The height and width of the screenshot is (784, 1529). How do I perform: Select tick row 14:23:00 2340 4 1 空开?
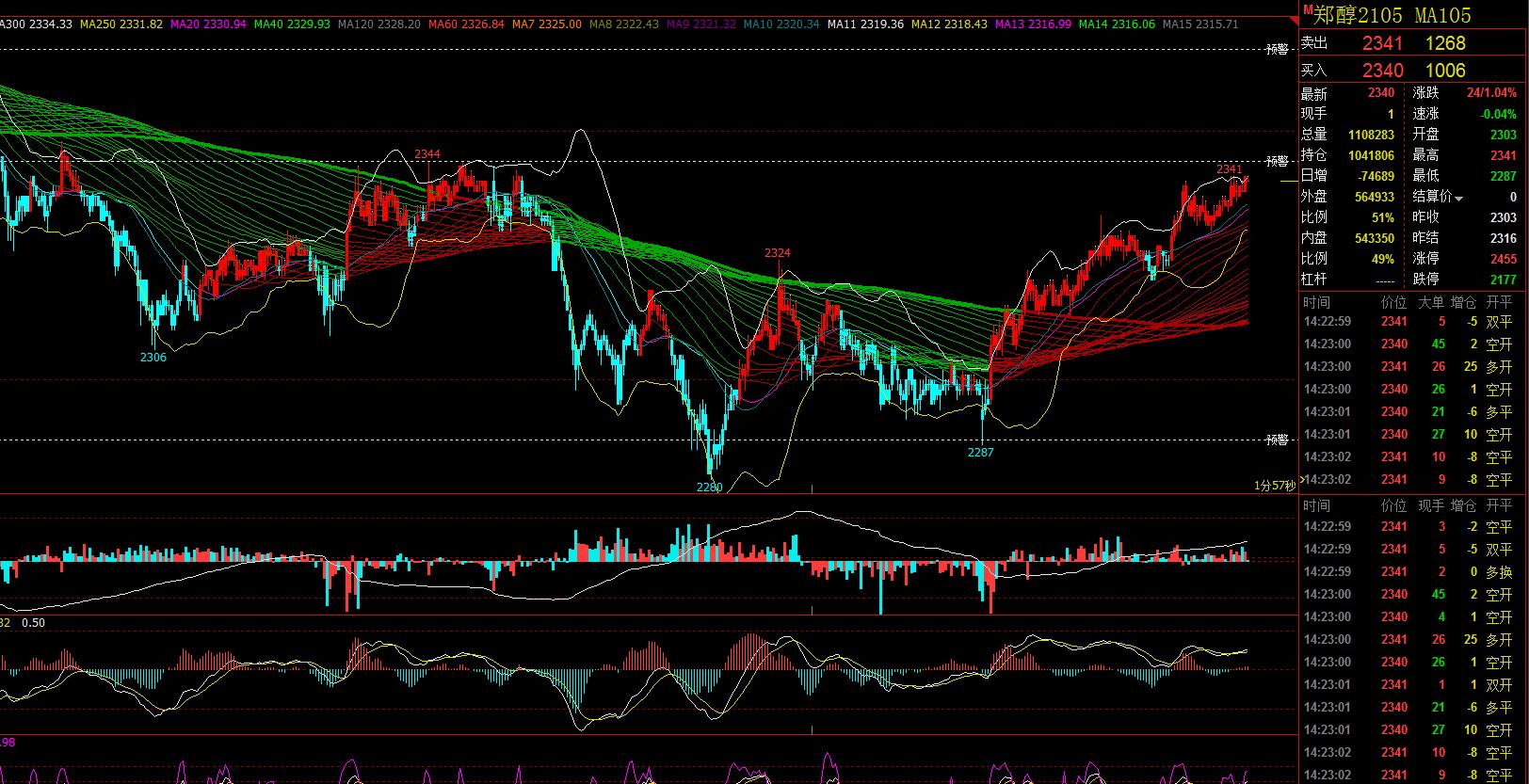pyautogui.click(x=1408, y=616)
